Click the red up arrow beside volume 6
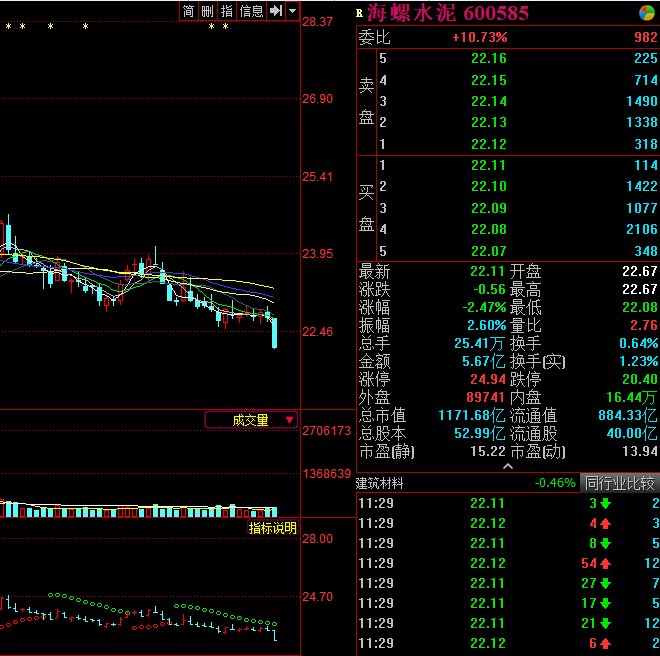 click(x=605, y=643)
